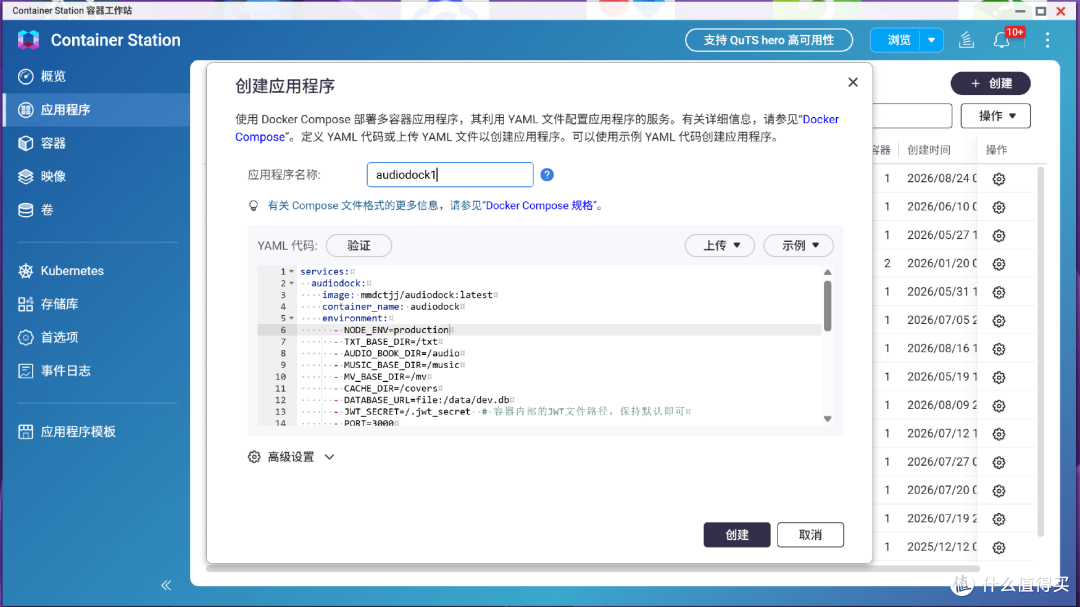Open gear settings for 2025/12/12 row

999,548
